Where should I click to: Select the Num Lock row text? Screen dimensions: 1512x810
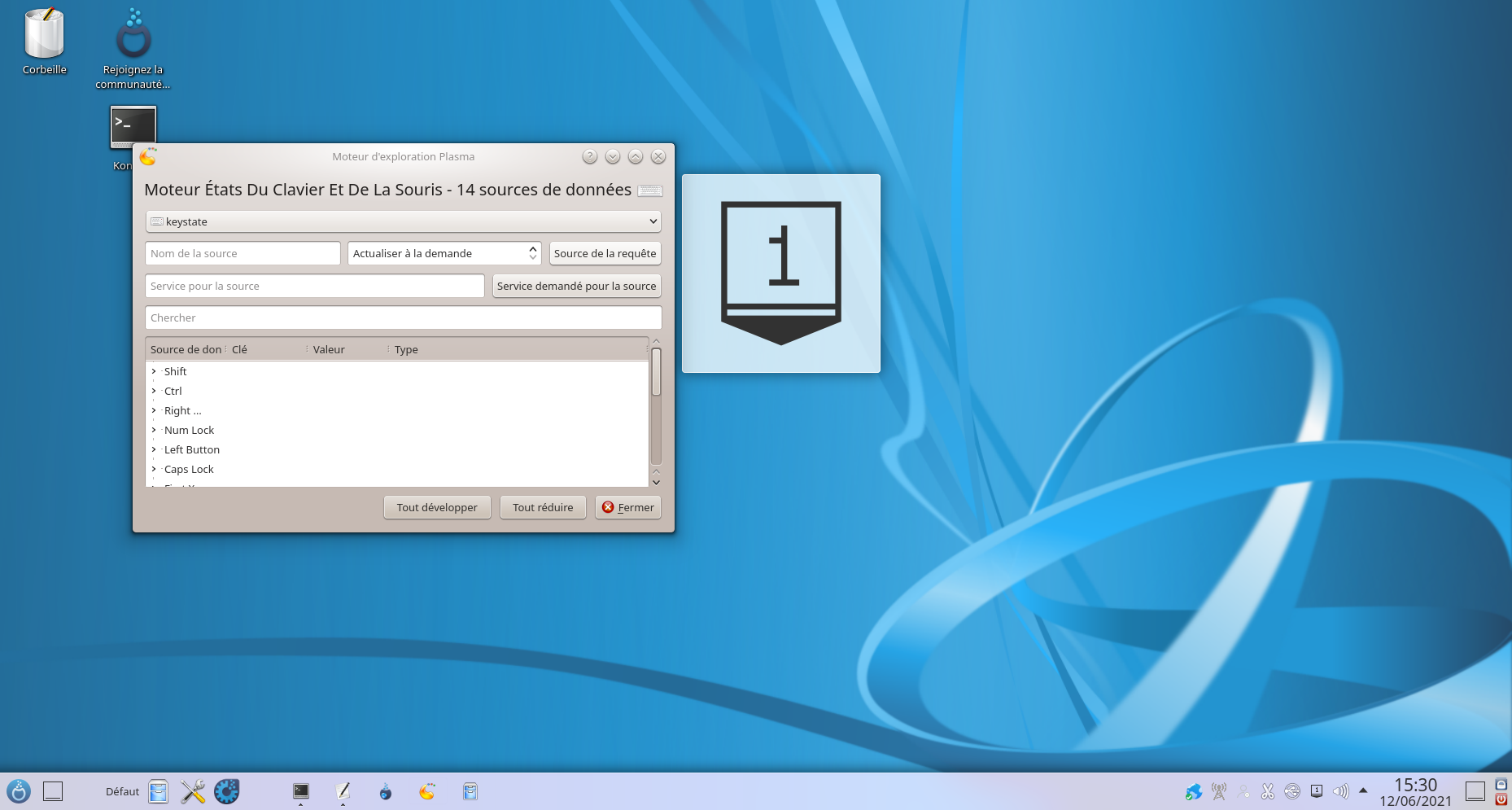pyautogui.click(x=189, y=430)
